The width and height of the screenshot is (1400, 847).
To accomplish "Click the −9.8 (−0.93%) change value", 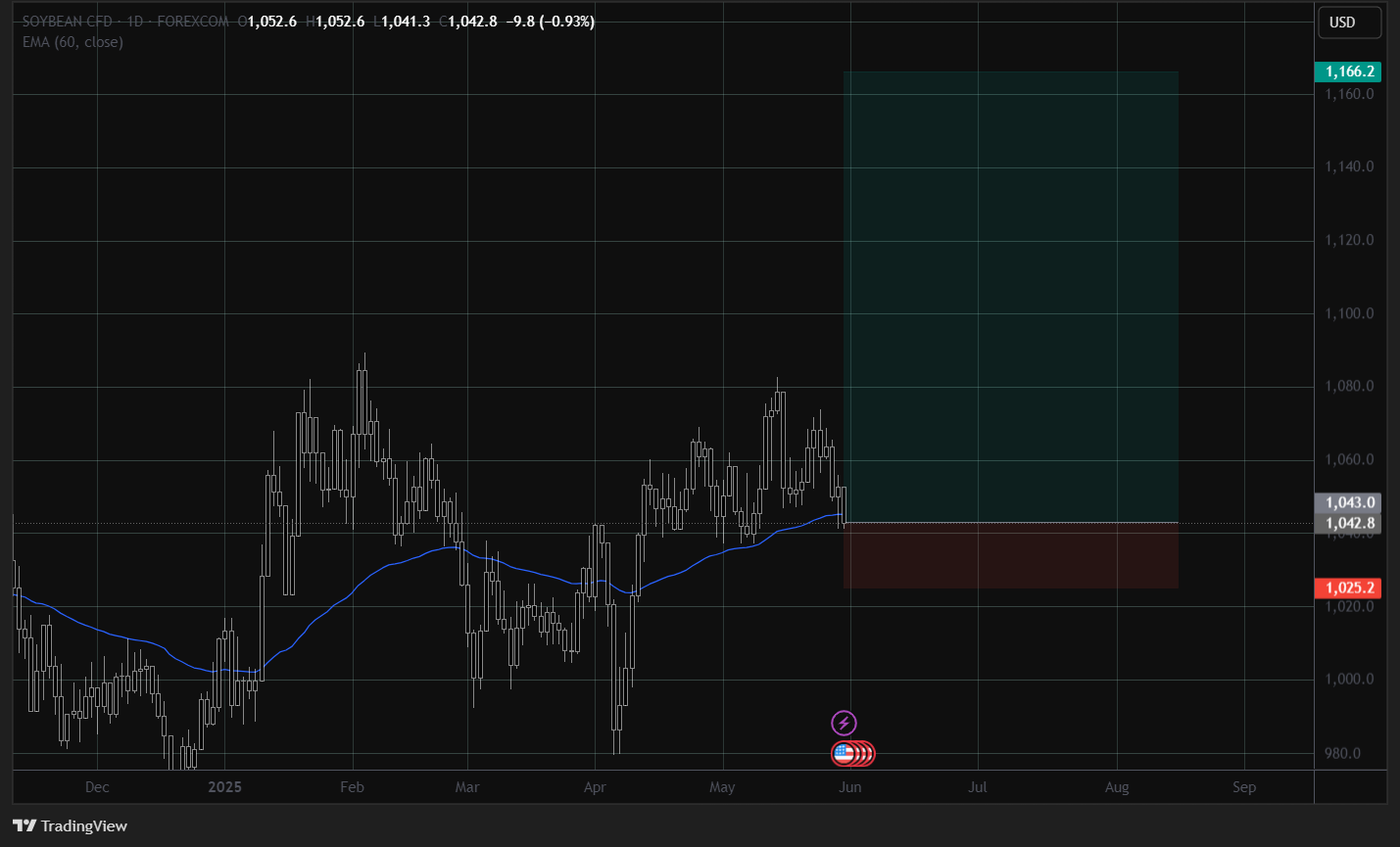I will (550, 22).
